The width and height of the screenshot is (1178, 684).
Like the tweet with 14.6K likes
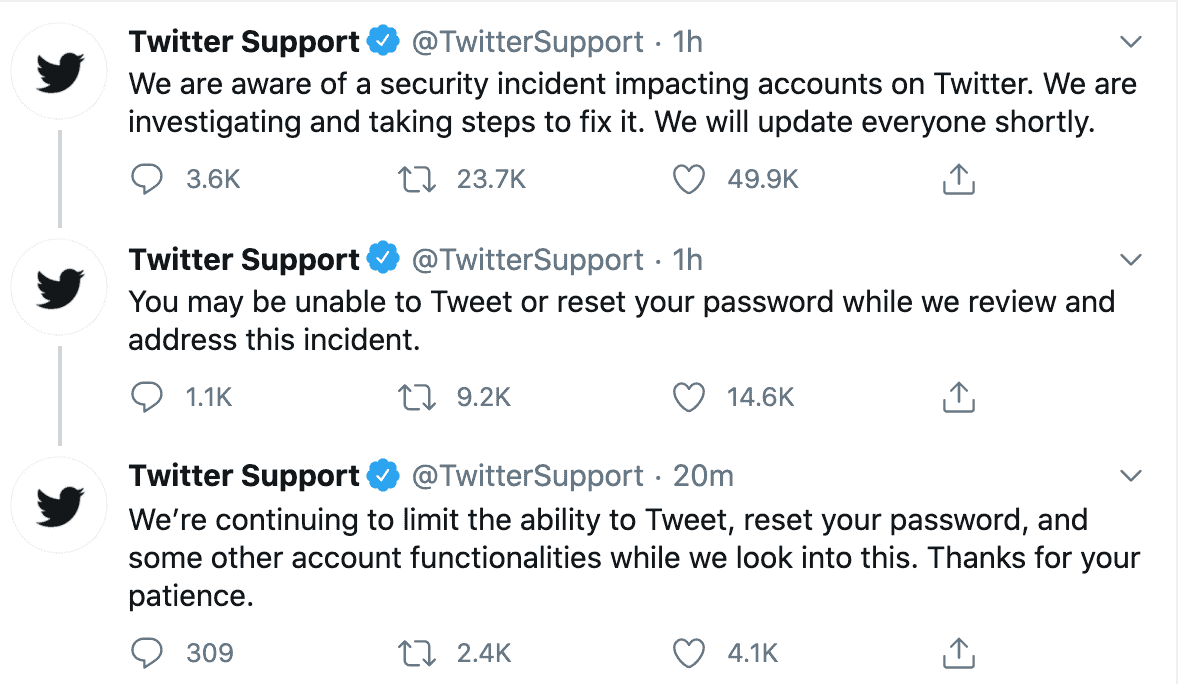pyautogui.click(x=688, y=398)
